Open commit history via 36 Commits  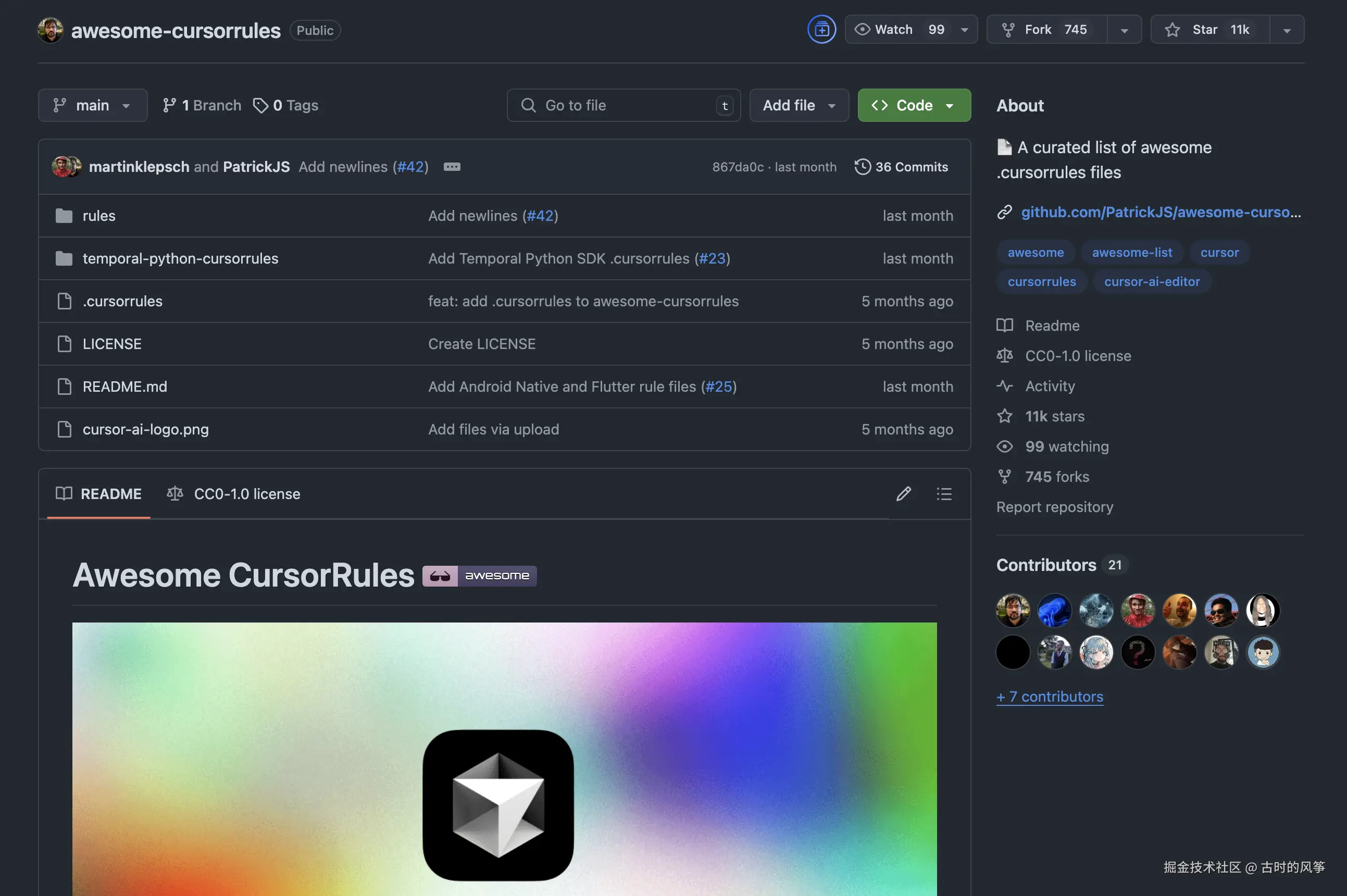tap(902, 167)
